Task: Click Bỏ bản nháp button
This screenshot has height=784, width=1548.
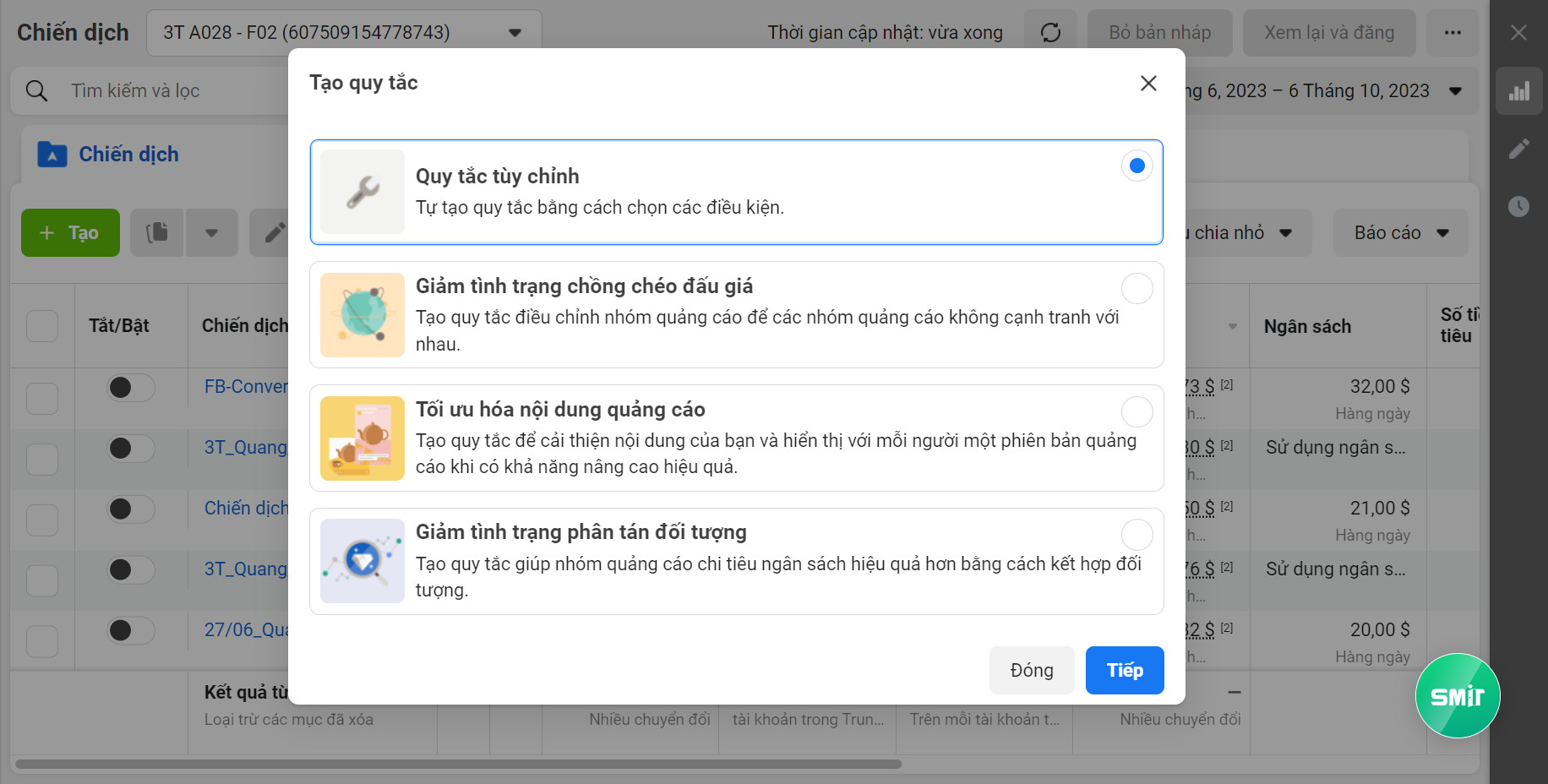Action: 1159,33
